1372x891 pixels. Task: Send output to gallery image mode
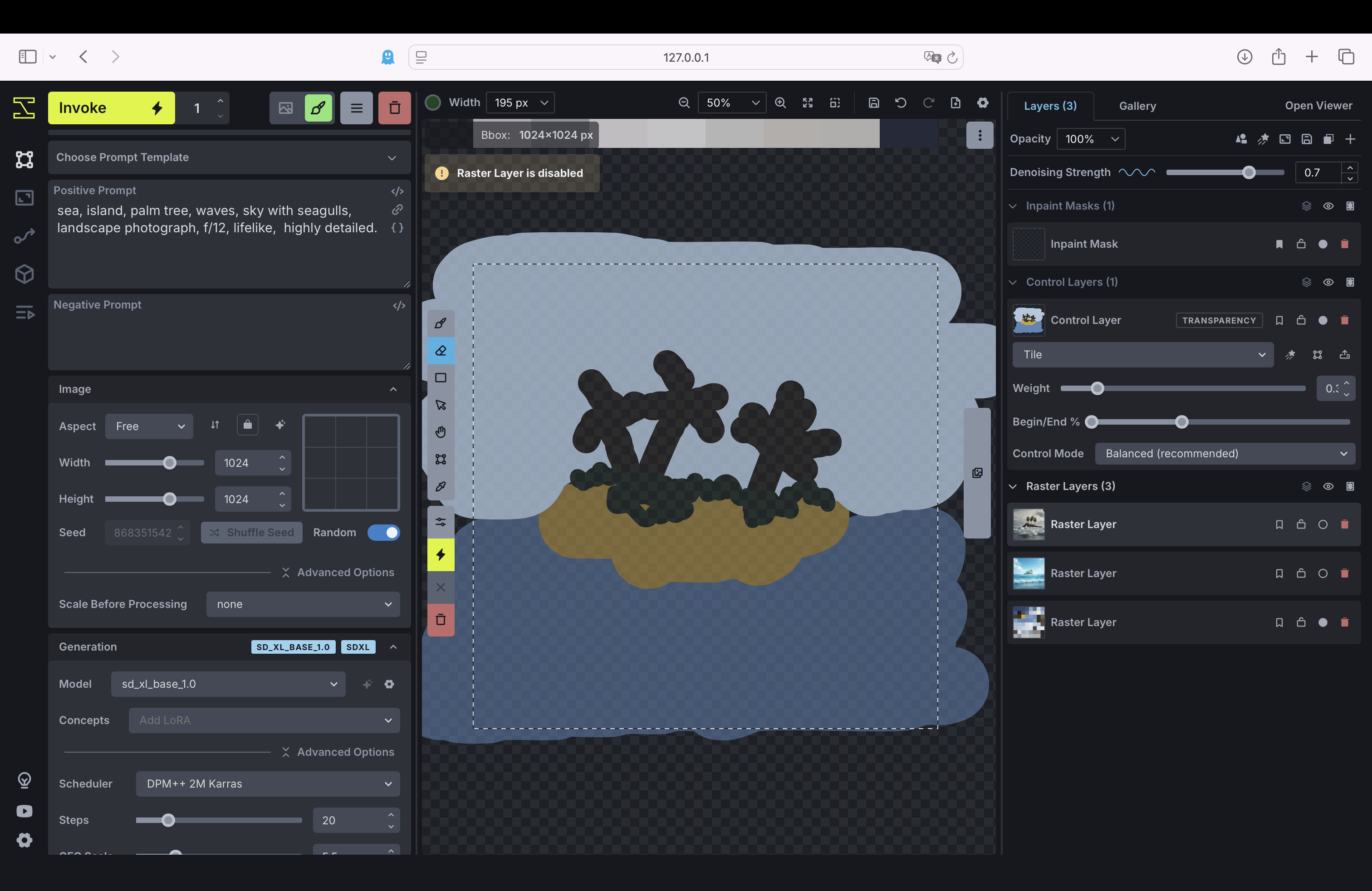coord(285,108)
